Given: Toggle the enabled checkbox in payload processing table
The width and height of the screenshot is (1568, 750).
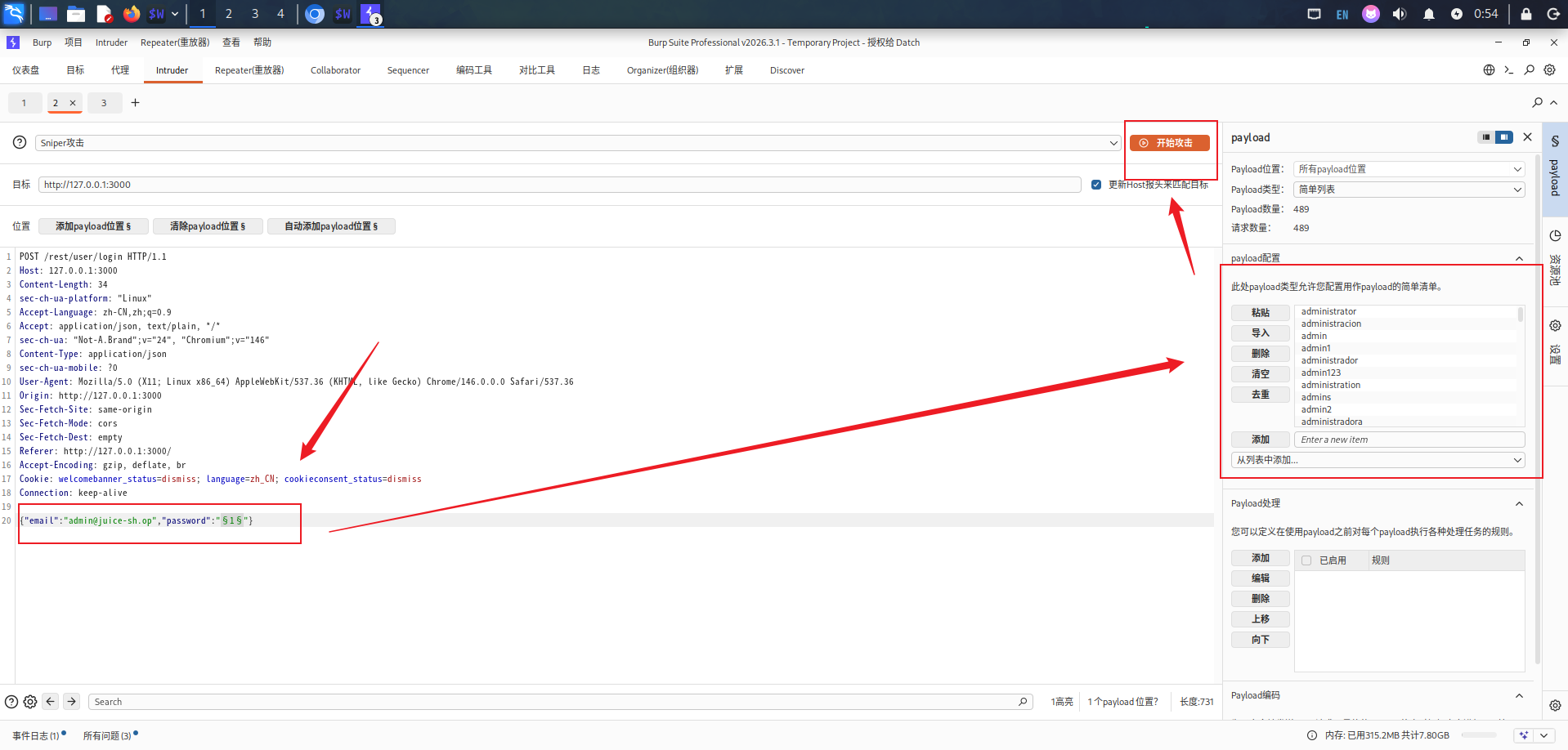Looking at the screenshot, I should 1306,560.
